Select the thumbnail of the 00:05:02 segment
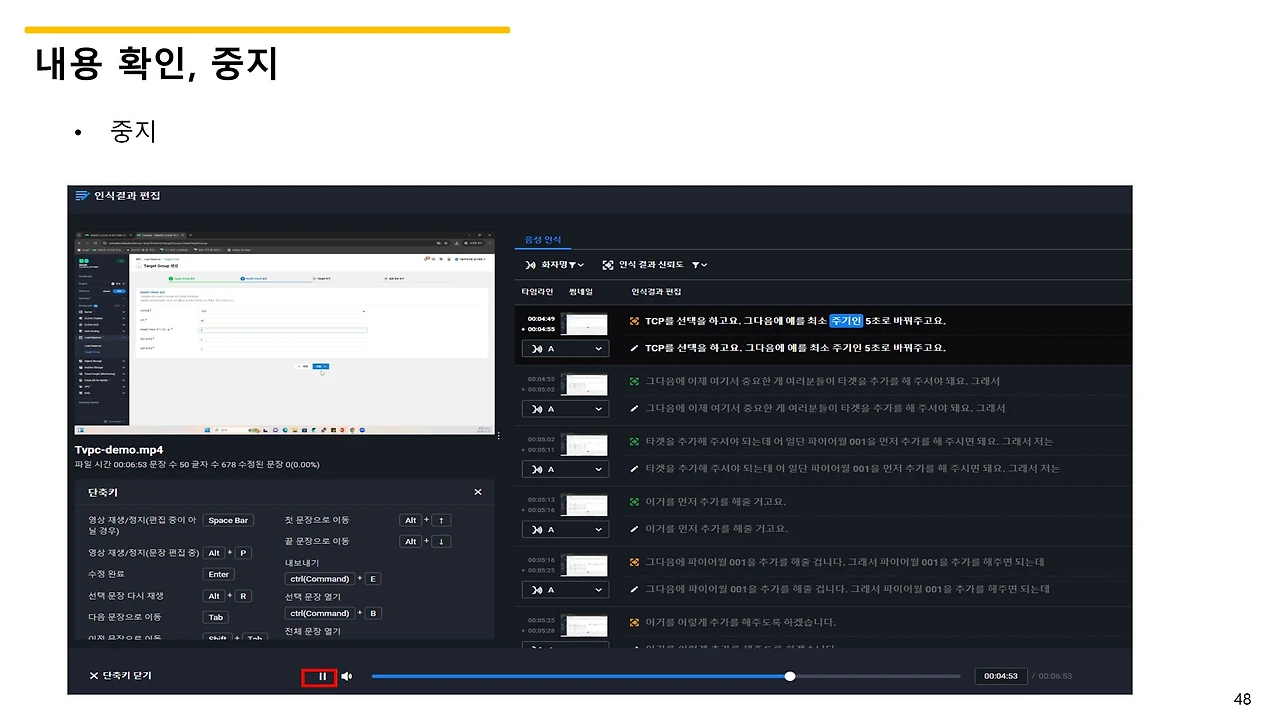1280x720 pixels. 585,444
